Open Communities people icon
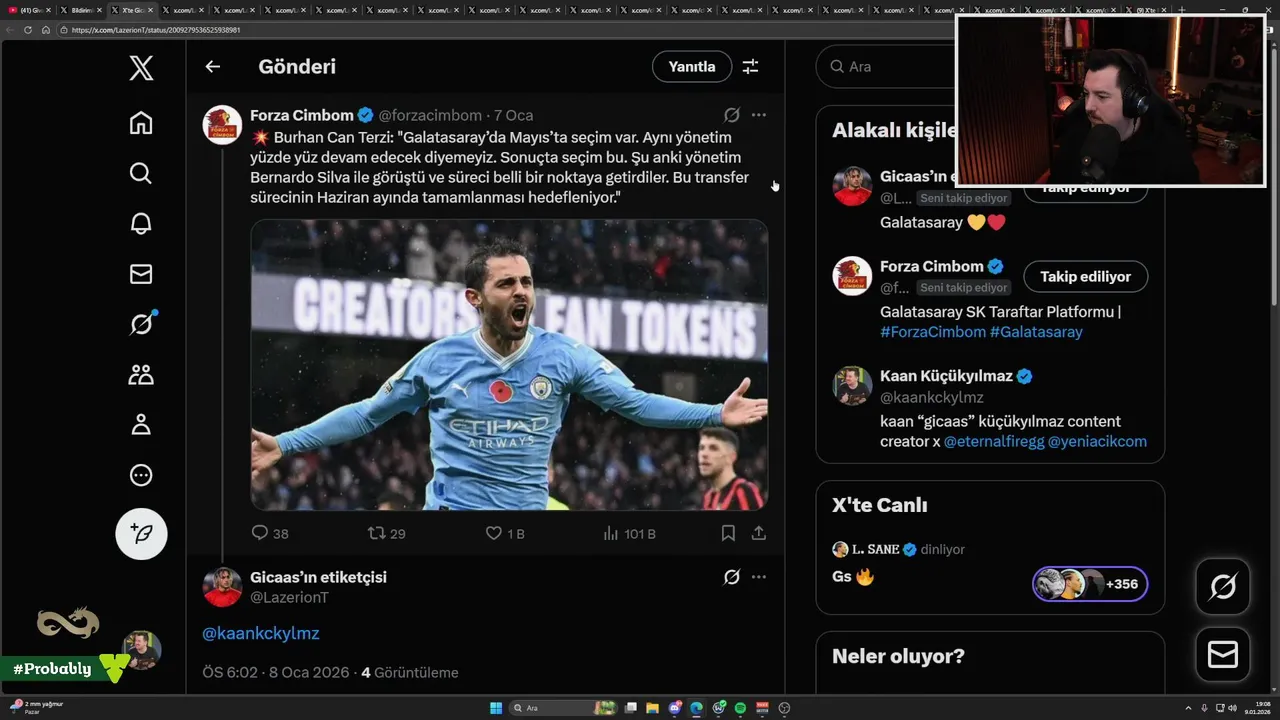This screenshot has width=1280, height=720. click(x=141, y=374)
